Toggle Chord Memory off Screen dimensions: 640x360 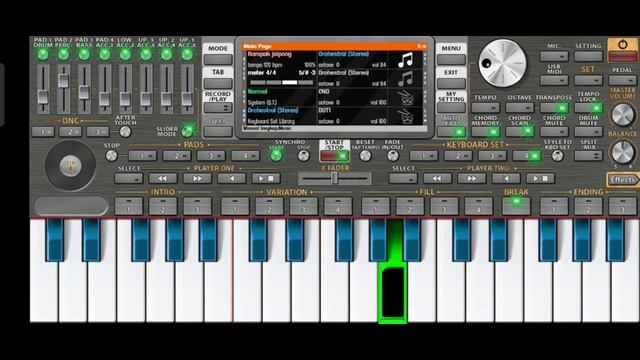pyautogui.click(x=485, y=131)
